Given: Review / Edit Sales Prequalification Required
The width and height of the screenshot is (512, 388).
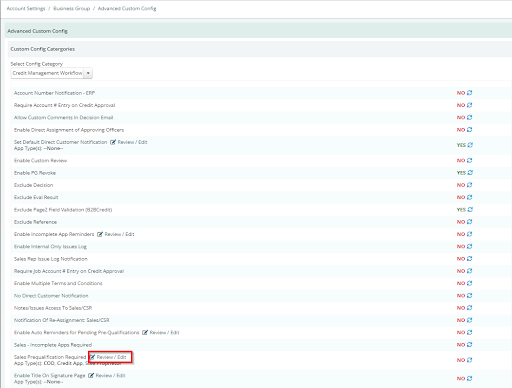Looking at the screenshot, I should tap(108, 357).
